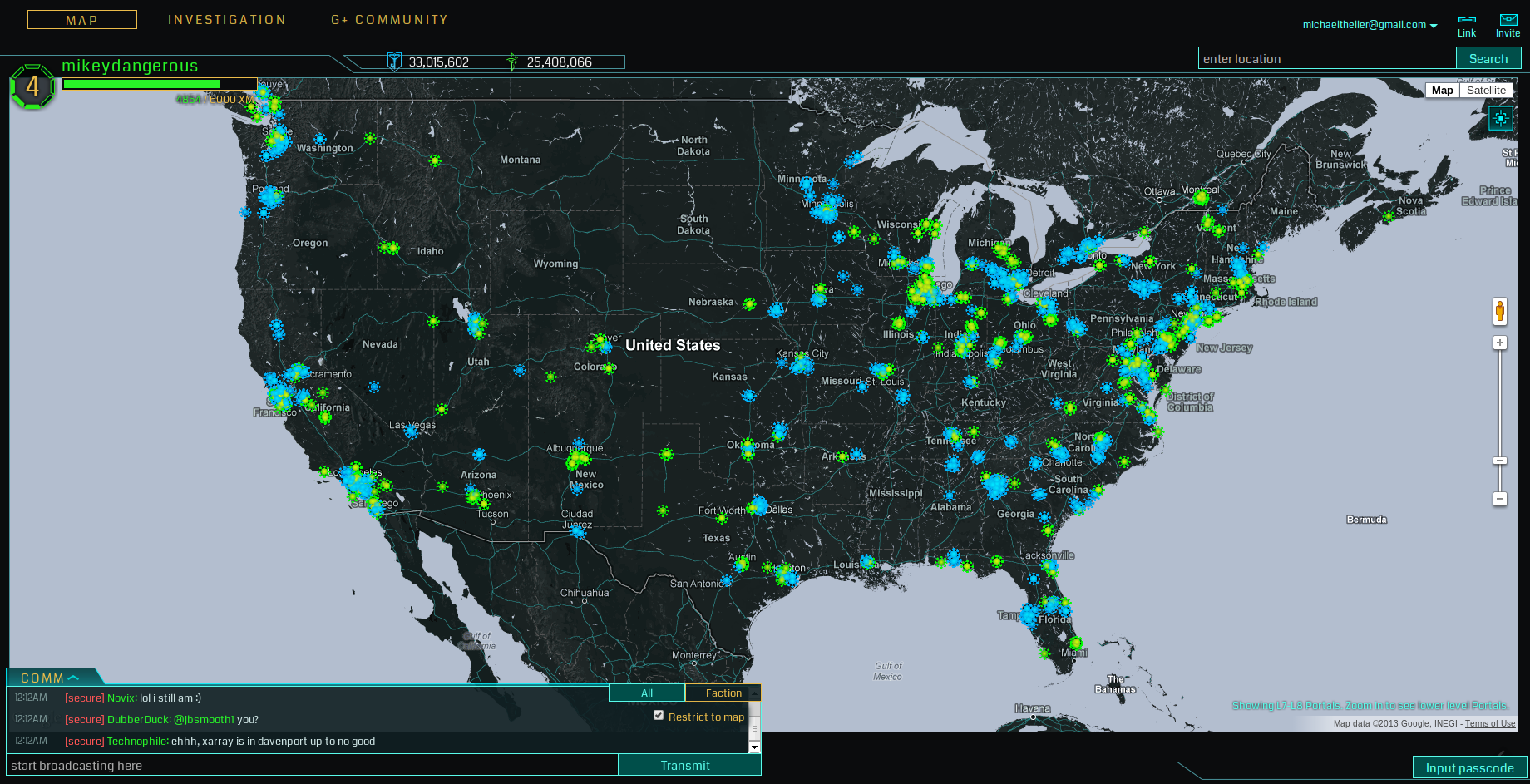The image size is (1530, 784).
Task: Click player name Novix in chat
Action: pos(121,698)
